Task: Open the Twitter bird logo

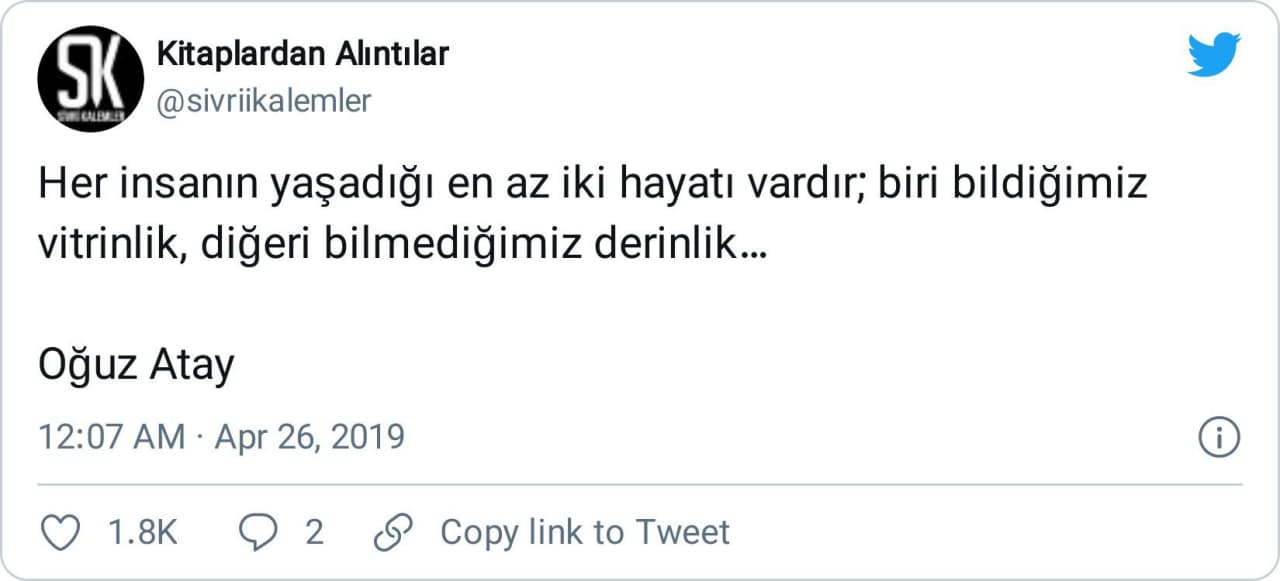Action: pos(1214,55)
